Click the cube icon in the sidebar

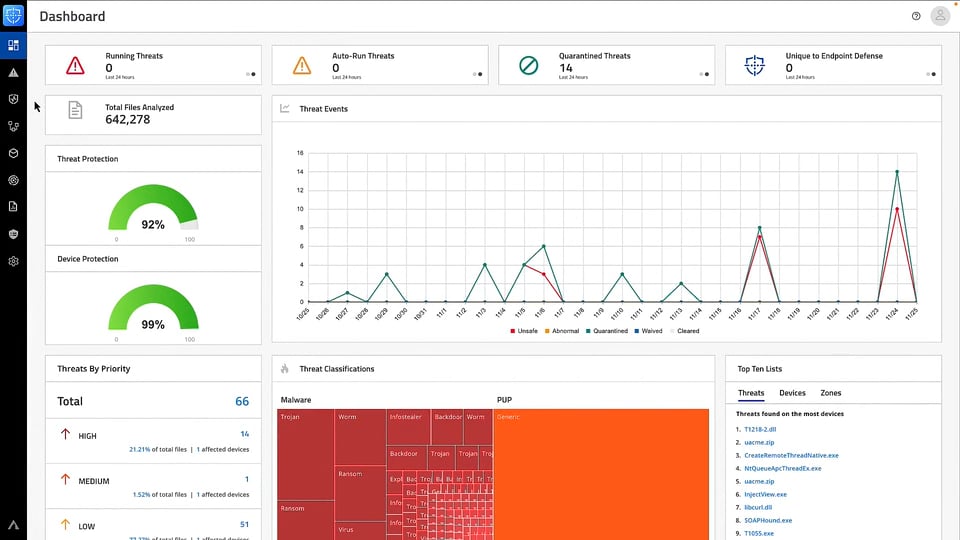point(13,154)
